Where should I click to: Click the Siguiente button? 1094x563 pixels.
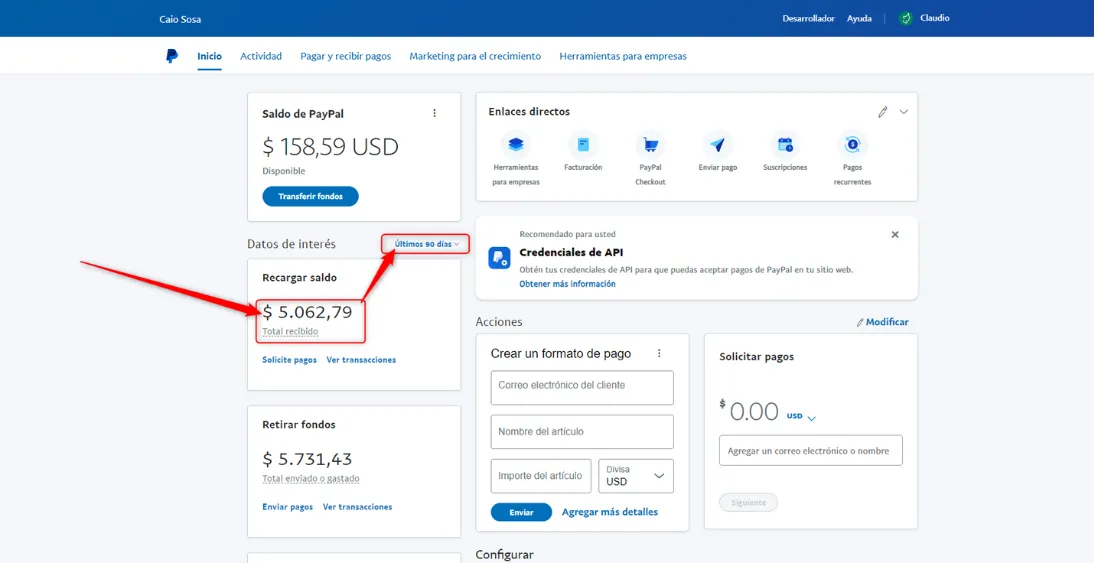point(748,502)
